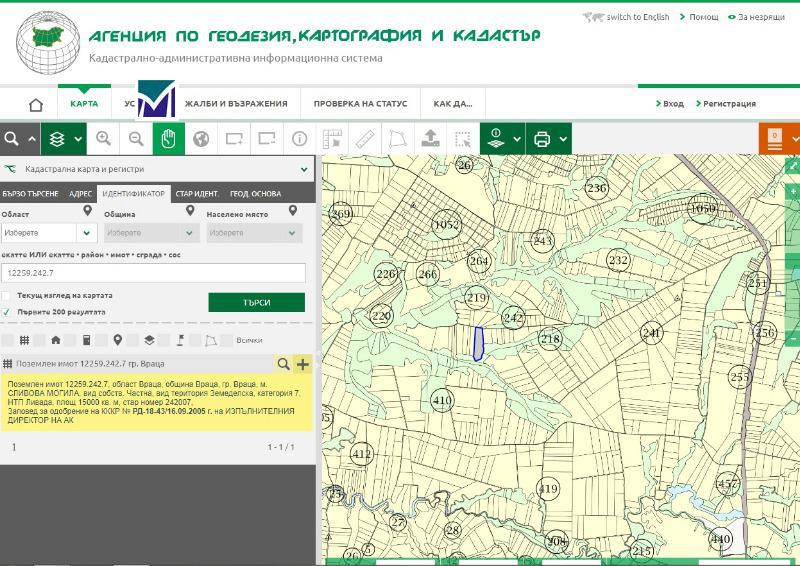Viewport: 800px width, 566px height.
Task: Zoom to result using magnifier icon
Action: (284, 365)
